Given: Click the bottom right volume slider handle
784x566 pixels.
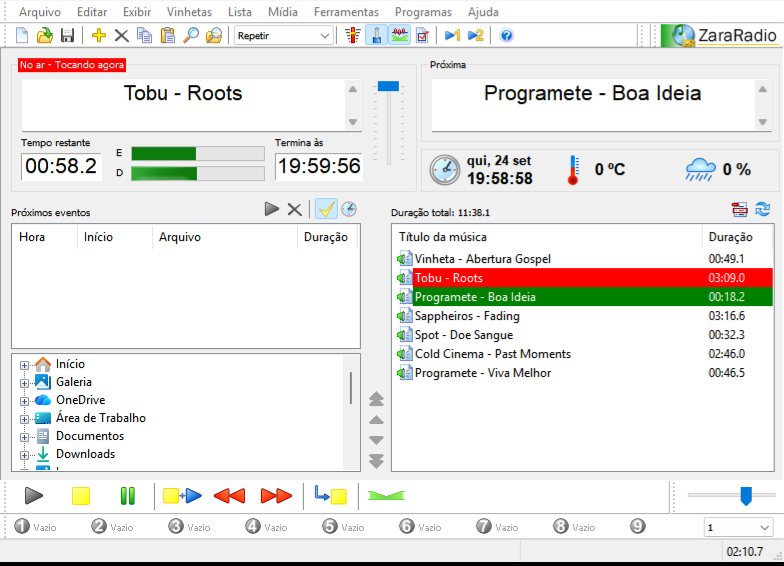Looking at the screenshot, I should 746,496.
